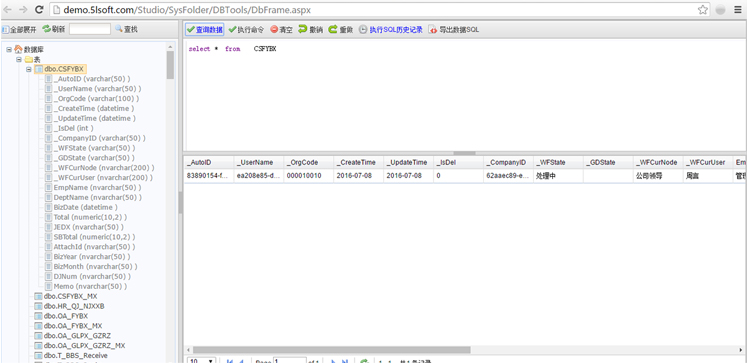Select the _AutoID (varchar(50)) column

point(92,79)
